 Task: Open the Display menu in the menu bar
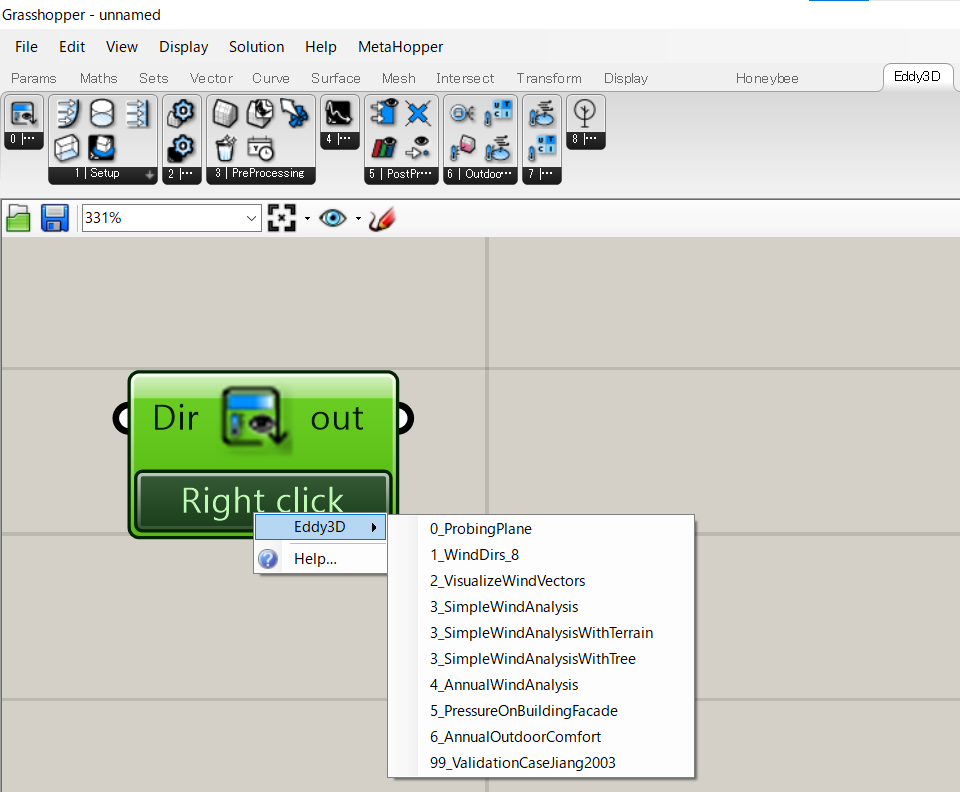coord(184,47)
